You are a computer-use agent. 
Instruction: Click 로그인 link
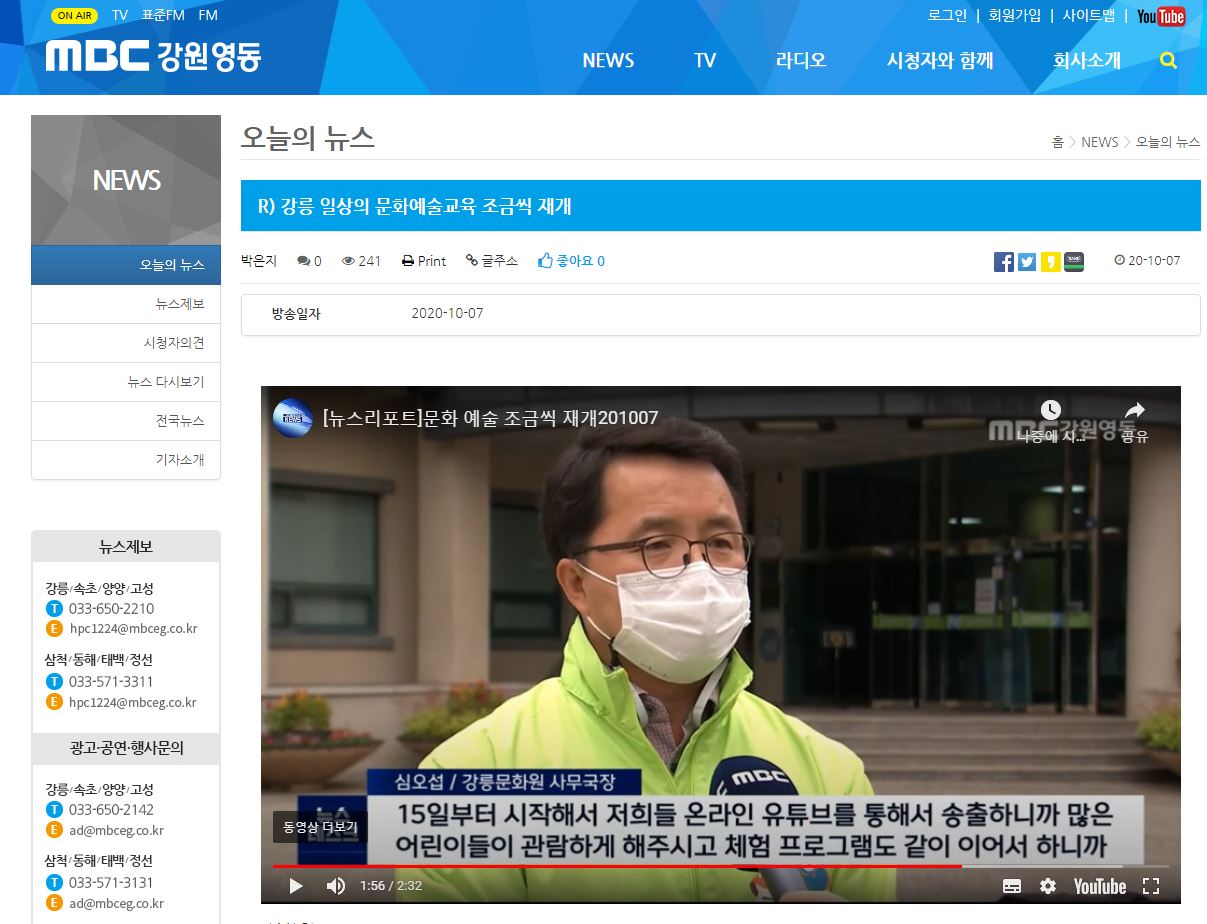pyautogui.click(x=947, y=16)
